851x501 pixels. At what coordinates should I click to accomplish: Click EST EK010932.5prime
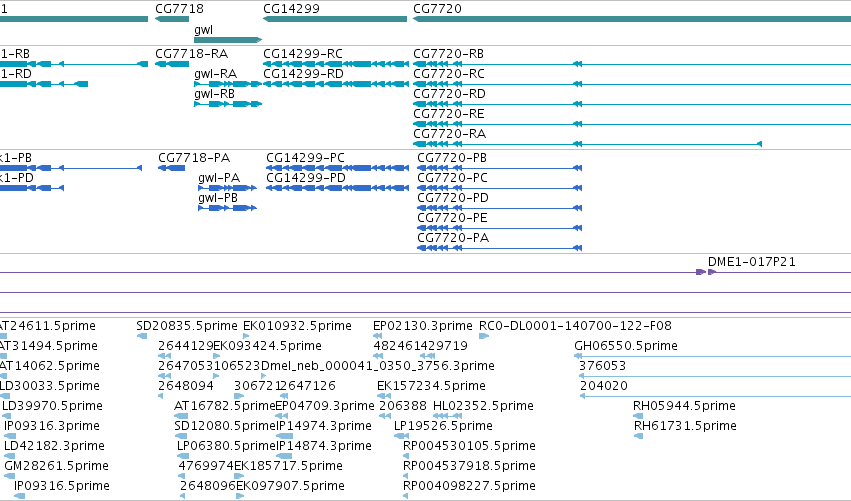pyautogui.click(x=297, y=326)
